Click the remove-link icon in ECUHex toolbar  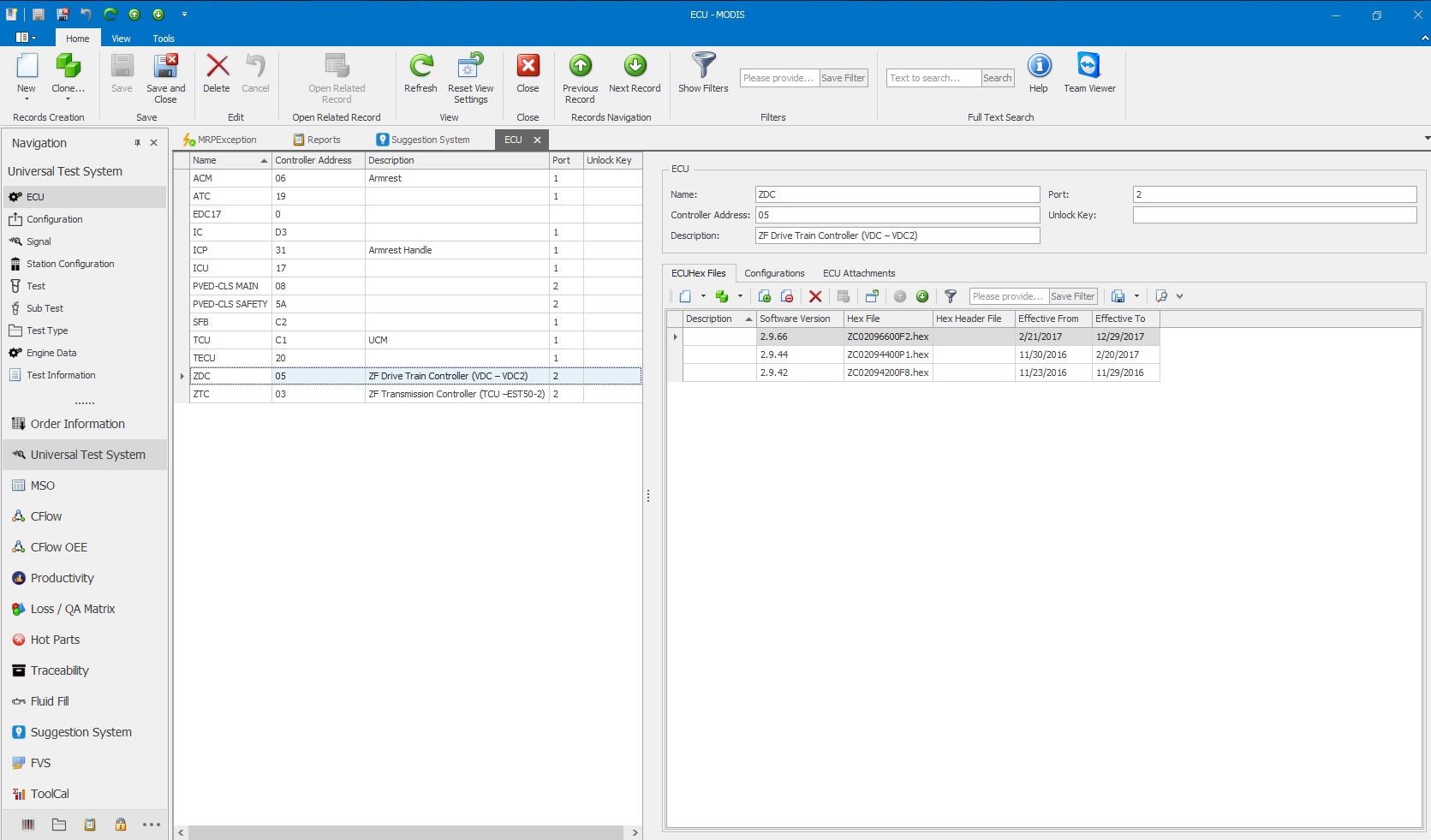pyautogui.click(x=787, y=296)
